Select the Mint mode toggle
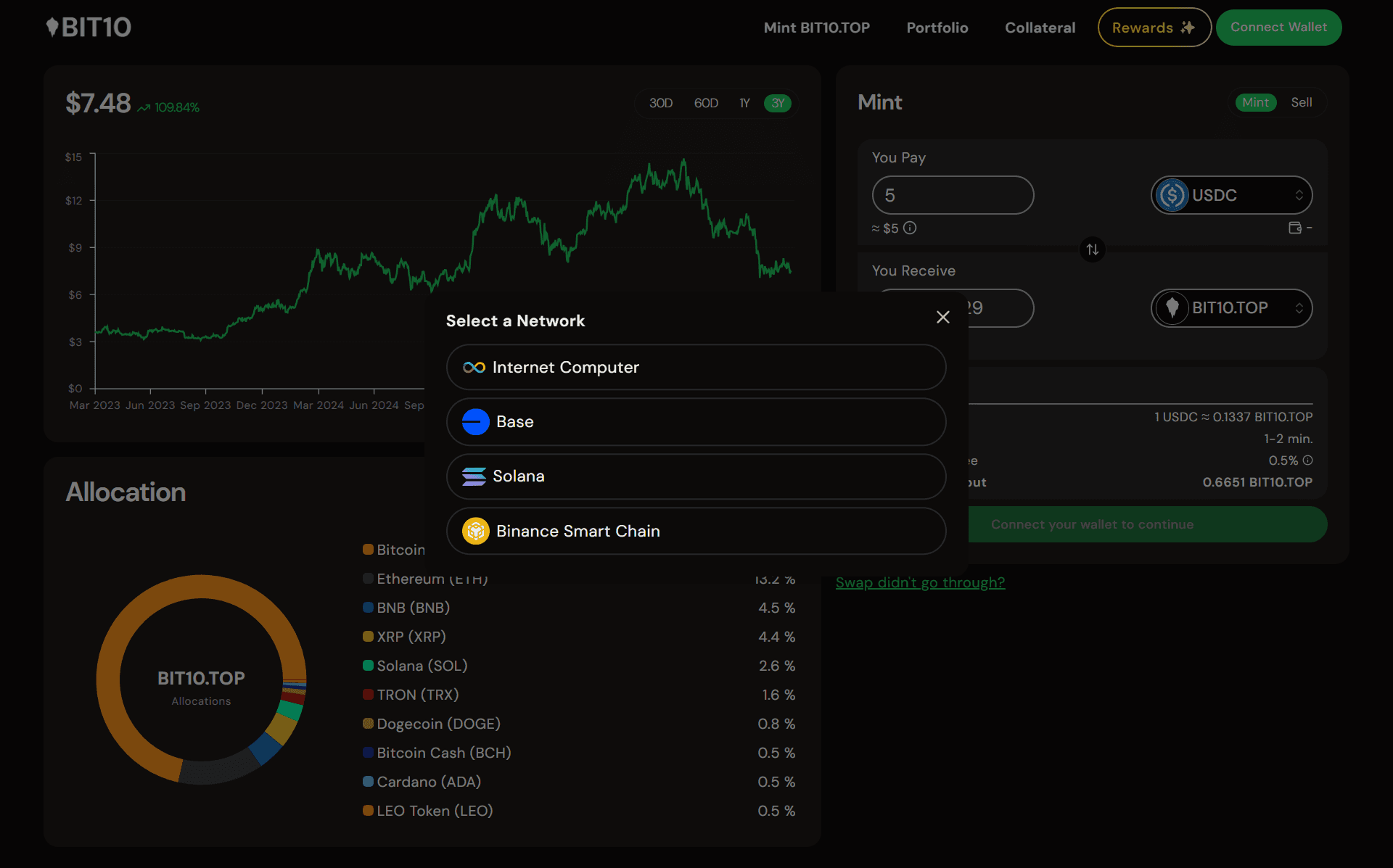 click(1255, 102)
